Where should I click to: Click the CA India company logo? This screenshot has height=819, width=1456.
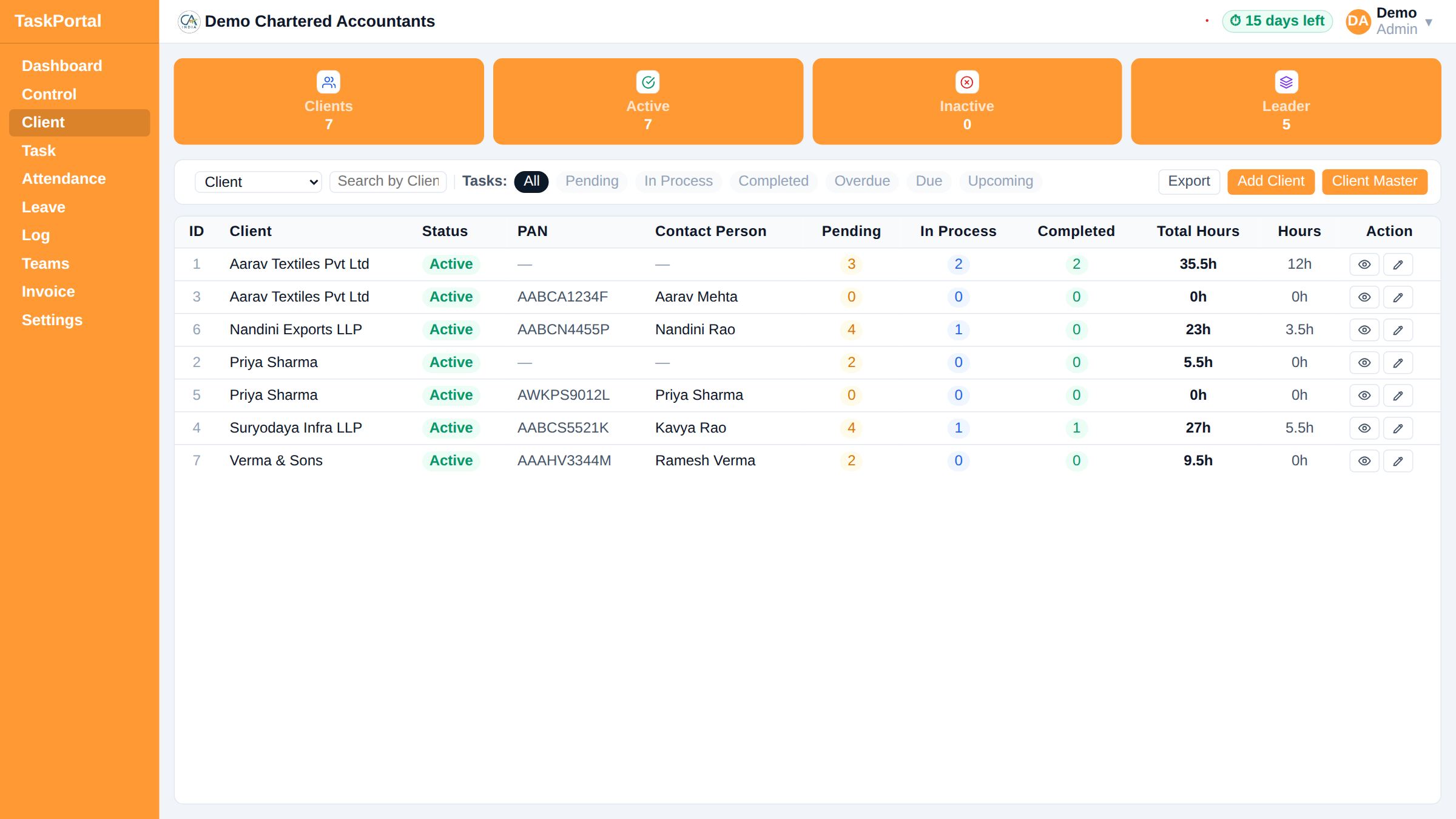click(x=189, y=21)
